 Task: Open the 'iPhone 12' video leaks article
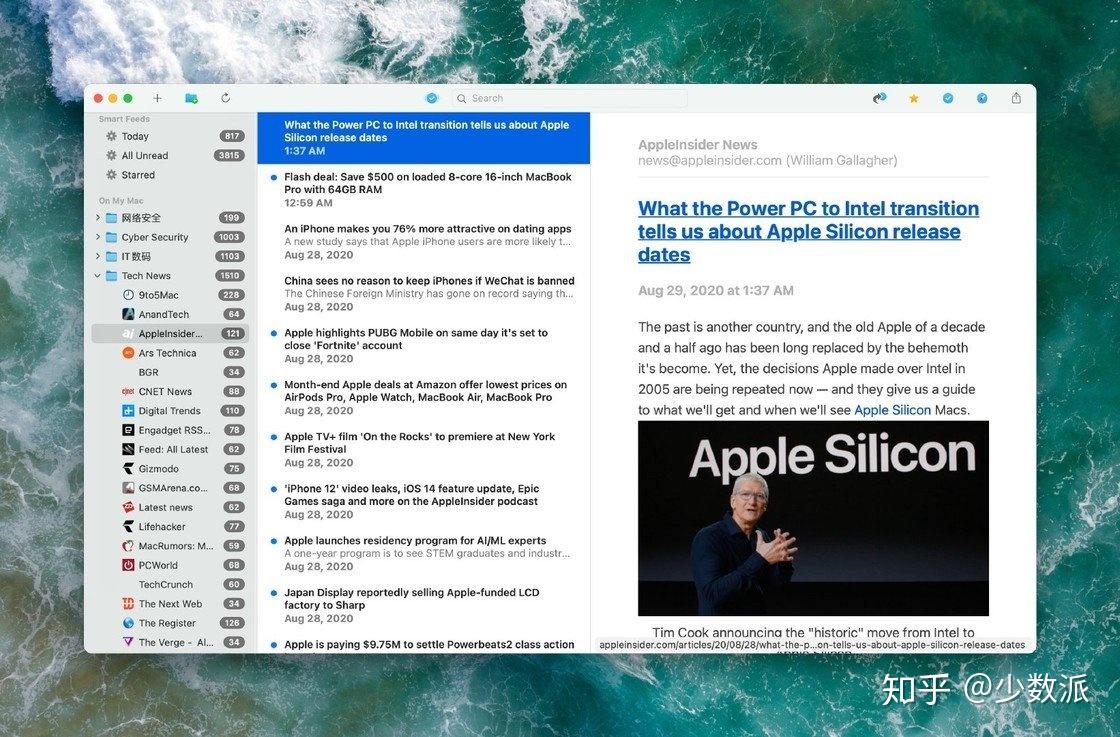pos(424,501)
